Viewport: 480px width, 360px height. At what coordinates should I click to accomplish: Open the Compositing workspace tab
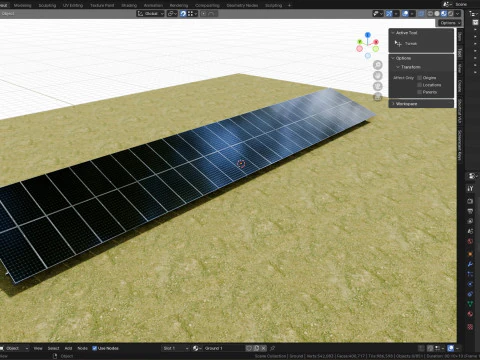pyautogui.click(x=207, y=5)
